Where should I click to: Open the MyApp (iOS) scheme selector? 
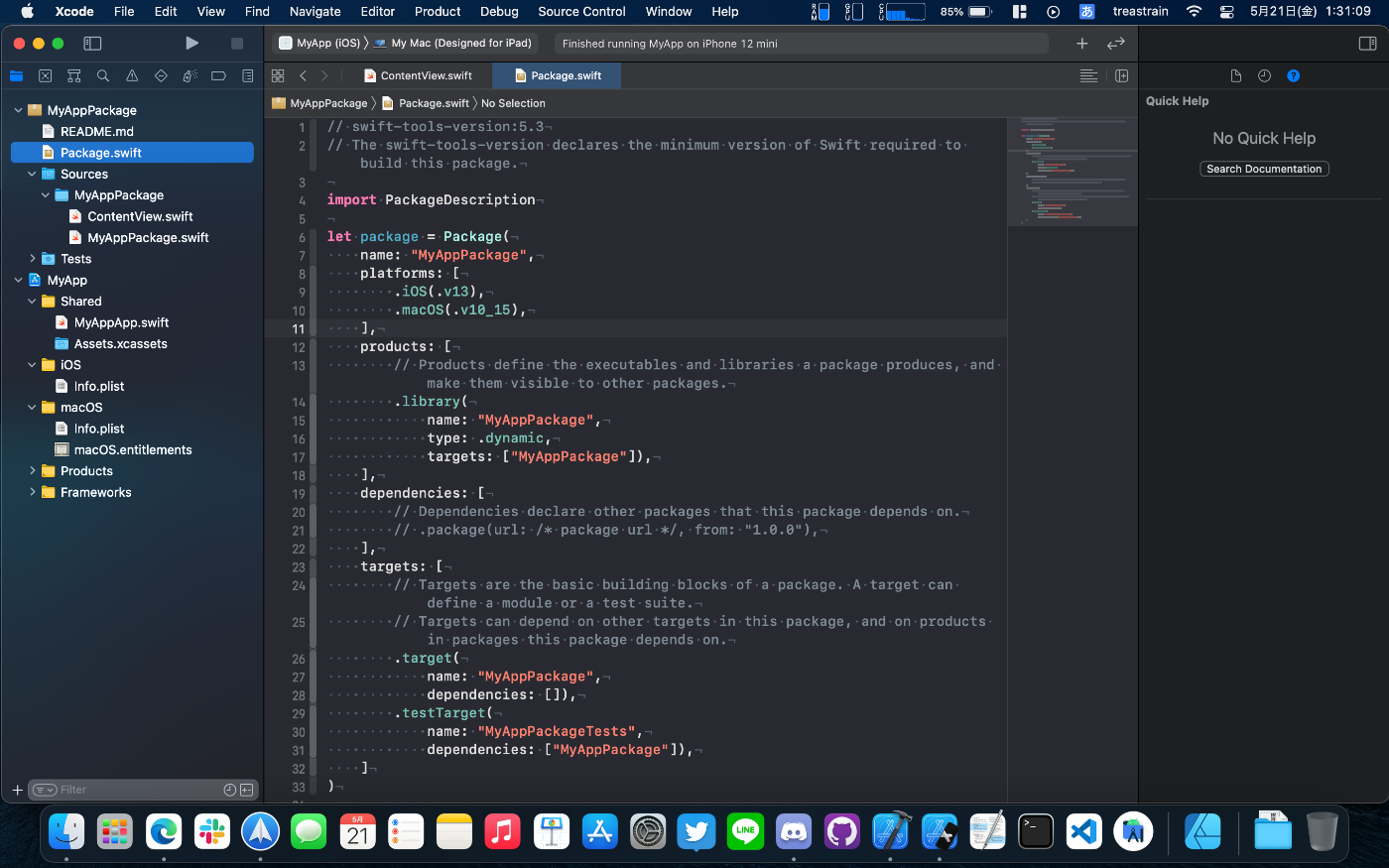tap(319, 43)
